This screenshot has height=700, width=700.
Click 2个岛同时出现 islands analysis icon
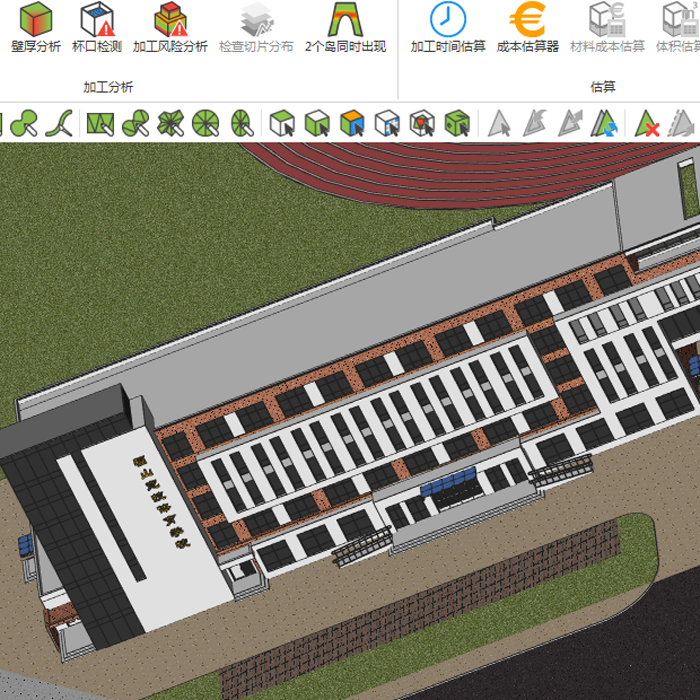tap(345, 20)
